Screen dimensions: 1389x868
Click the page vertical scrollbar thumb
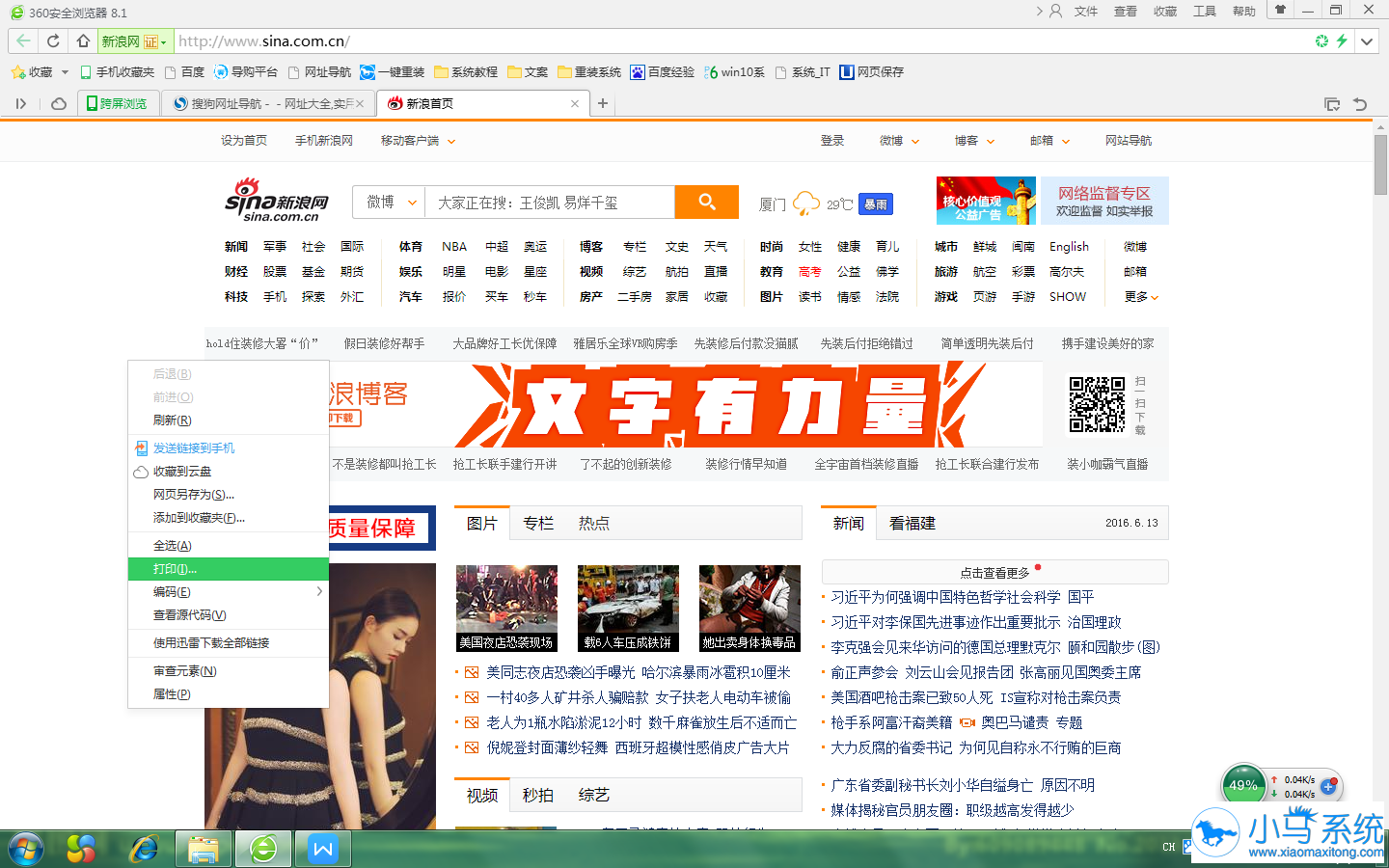pyautogui.click(x=1381, y=164)
